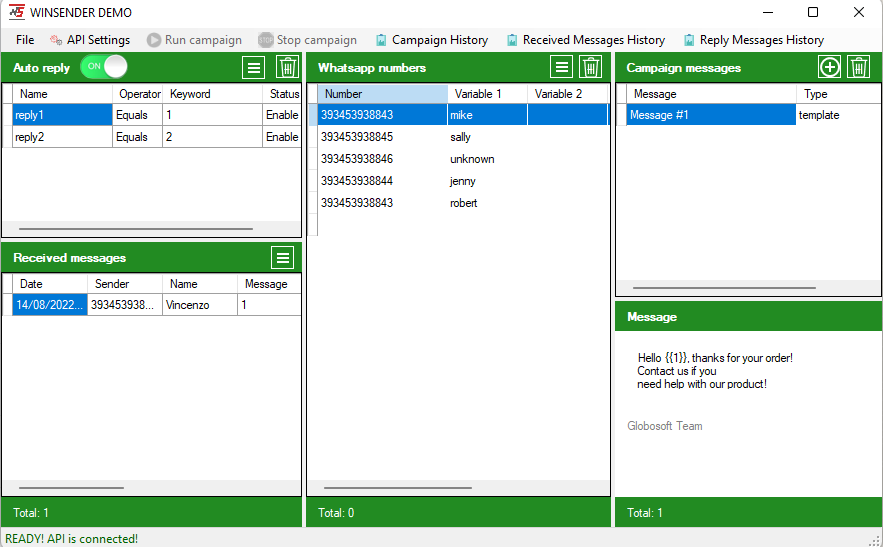Click the Status column header in Auto reply

point(282,94)
